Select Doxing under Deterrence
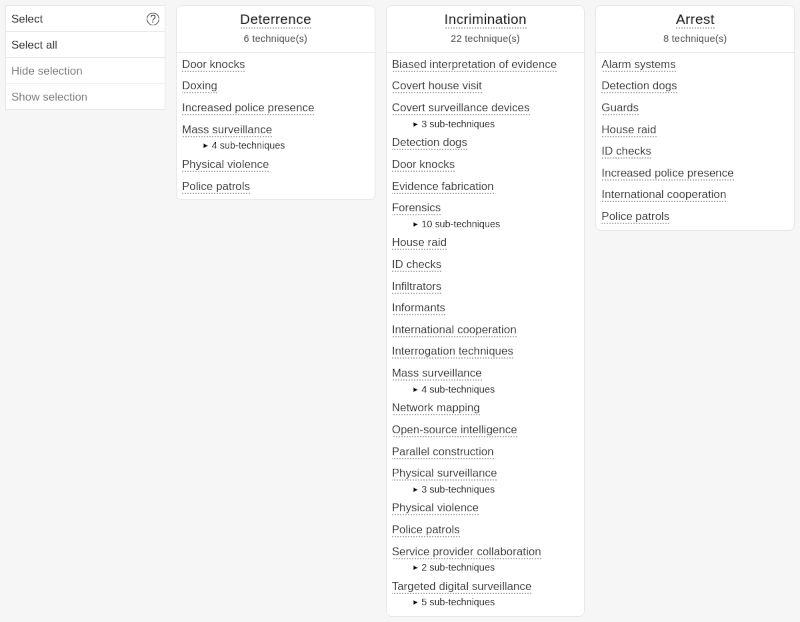Image resolution: width=800 pixels, height=622 pixels. [199, 86]
